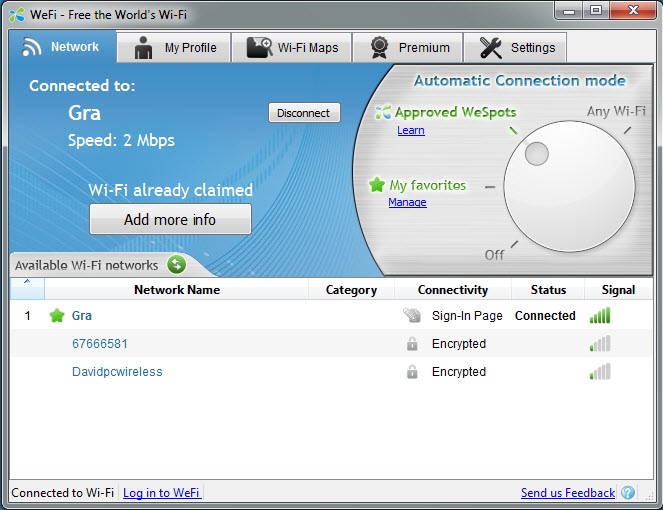This screenshot has width=663, height=510.
Task: Sort networks by Network Name column header
Action: coord(177,290)
